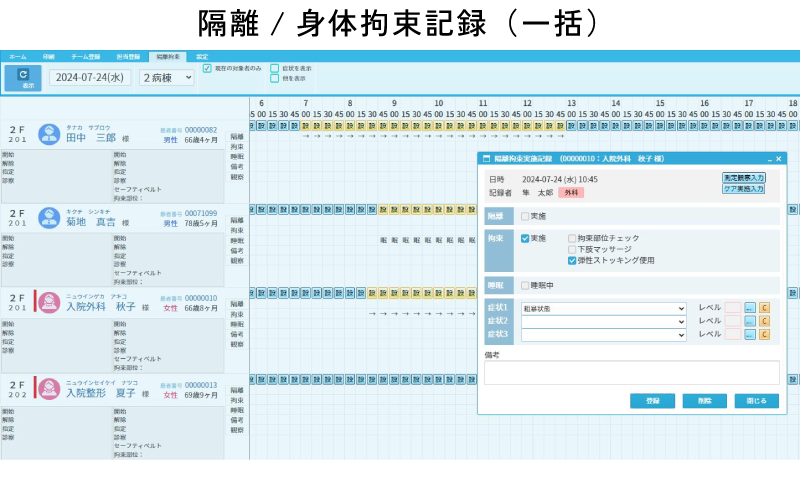This screenshot has height=500, width=800.
Task: Click the 備考 notes text area
Action: [631, 373]
